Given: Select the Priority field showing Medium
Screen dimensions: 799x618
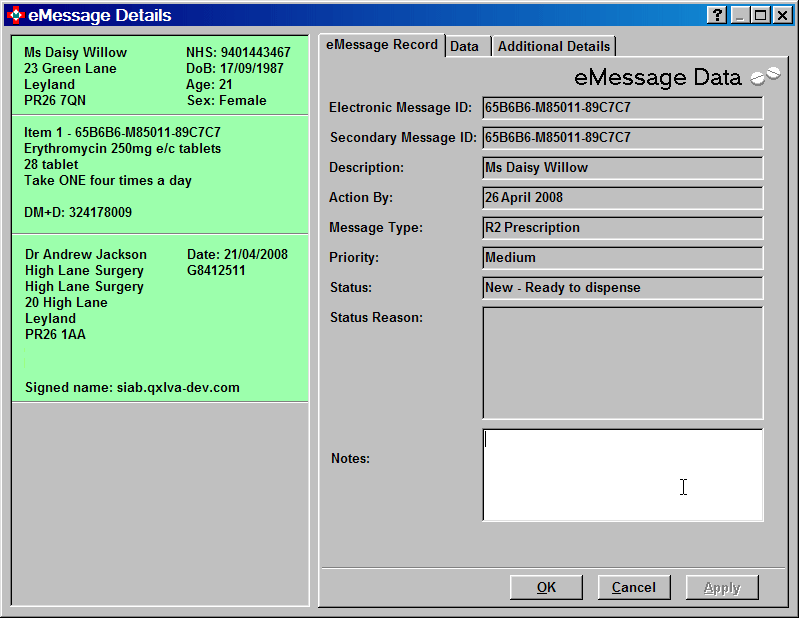Looking at the screenshot, I should point(622,257).
